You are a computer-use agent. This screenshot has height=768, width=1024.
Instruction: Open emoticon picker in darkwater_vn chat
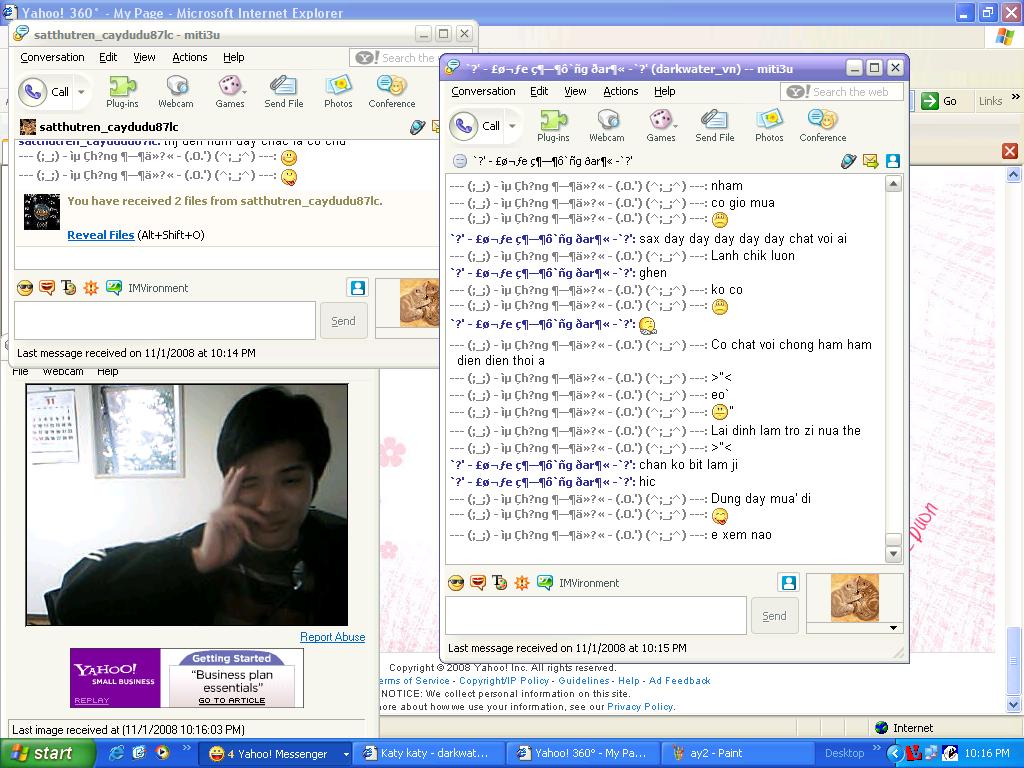[x=456, y=583]
